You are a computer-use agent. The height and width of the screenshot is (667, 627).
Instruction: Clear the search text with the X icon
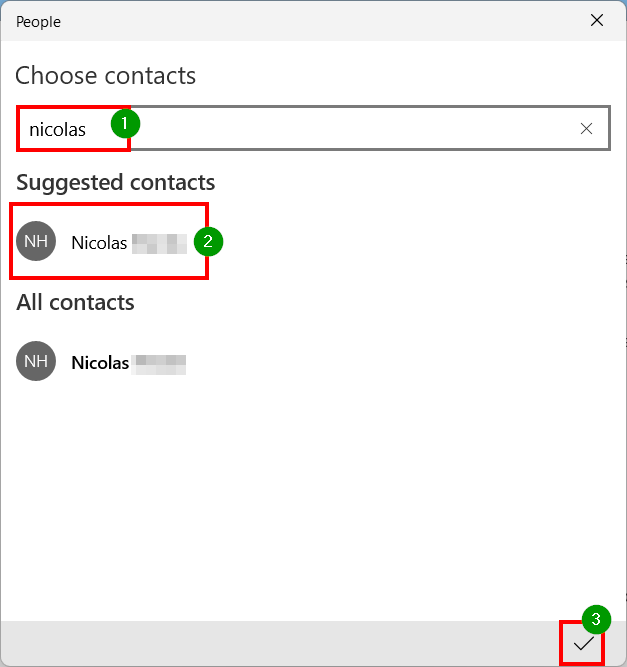[x=586, y=128]
